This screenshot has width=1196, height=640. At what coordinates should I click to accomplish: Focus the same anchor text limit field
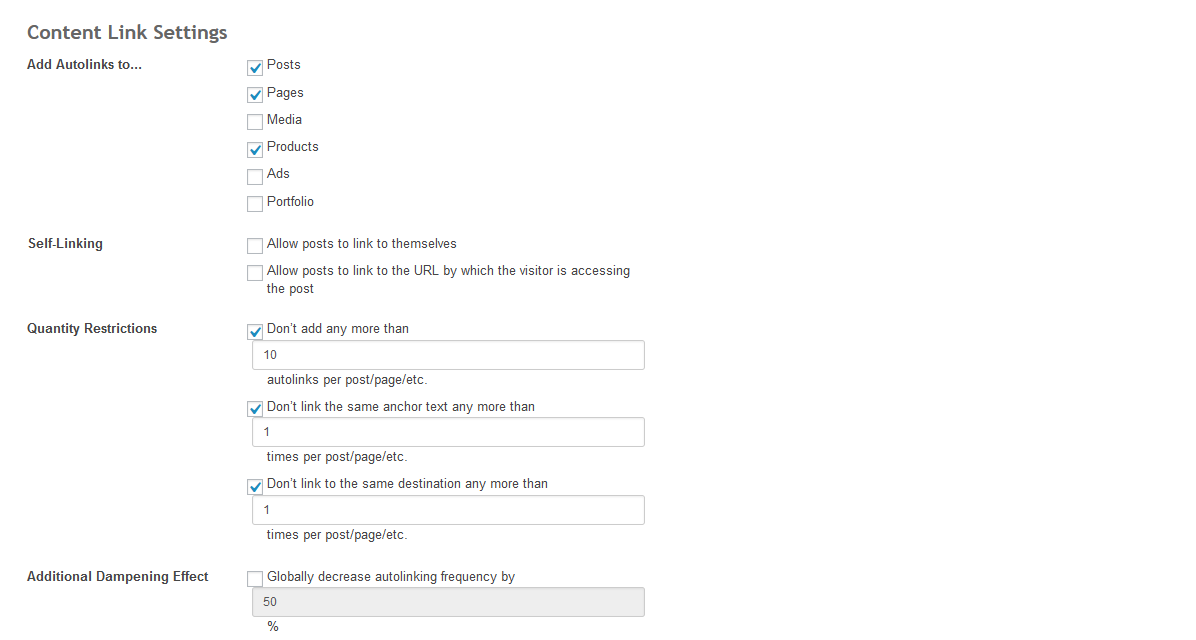tap(448, 432)
